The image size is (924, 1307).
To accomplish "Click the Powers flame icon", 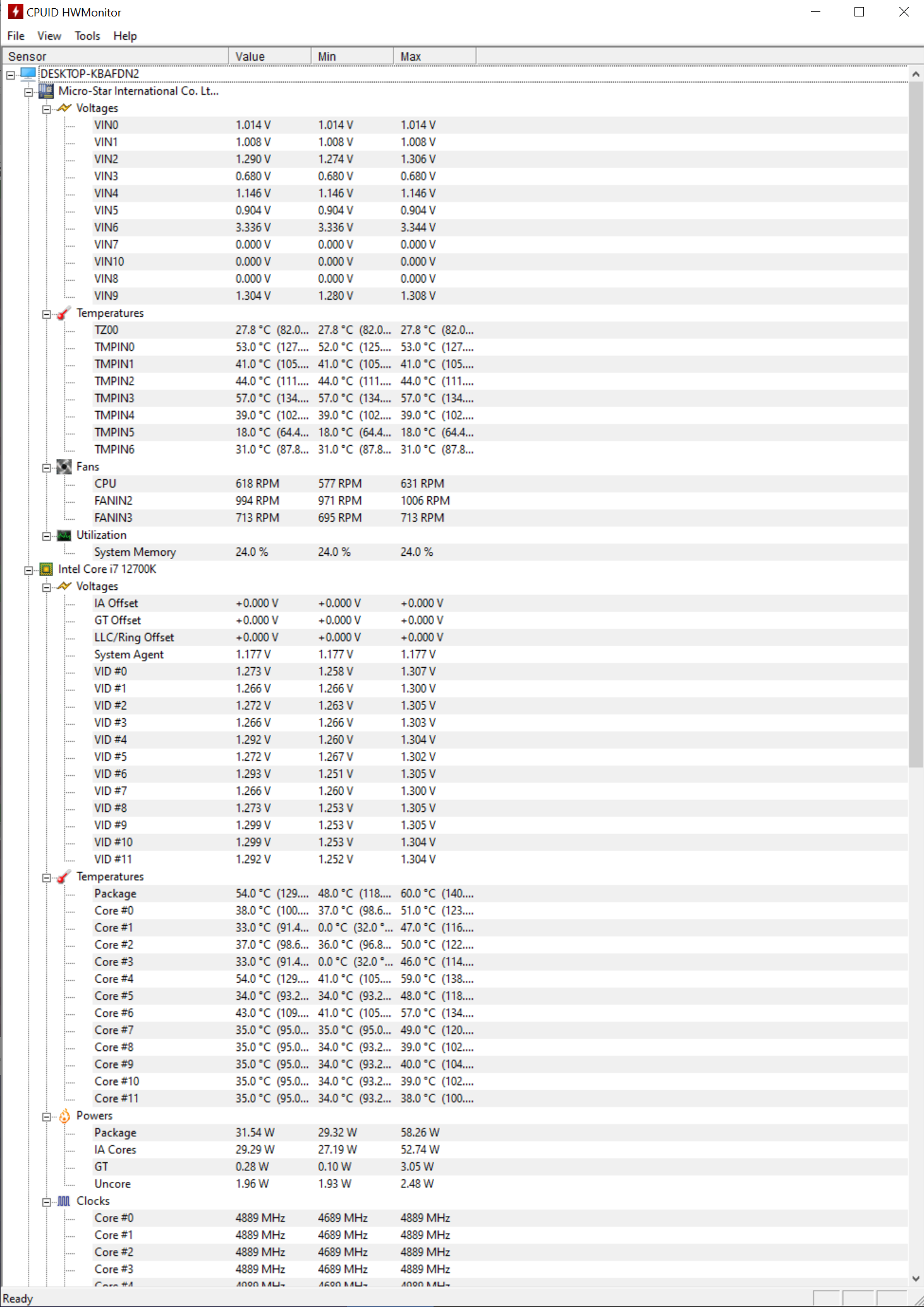I will (64, 1115).
